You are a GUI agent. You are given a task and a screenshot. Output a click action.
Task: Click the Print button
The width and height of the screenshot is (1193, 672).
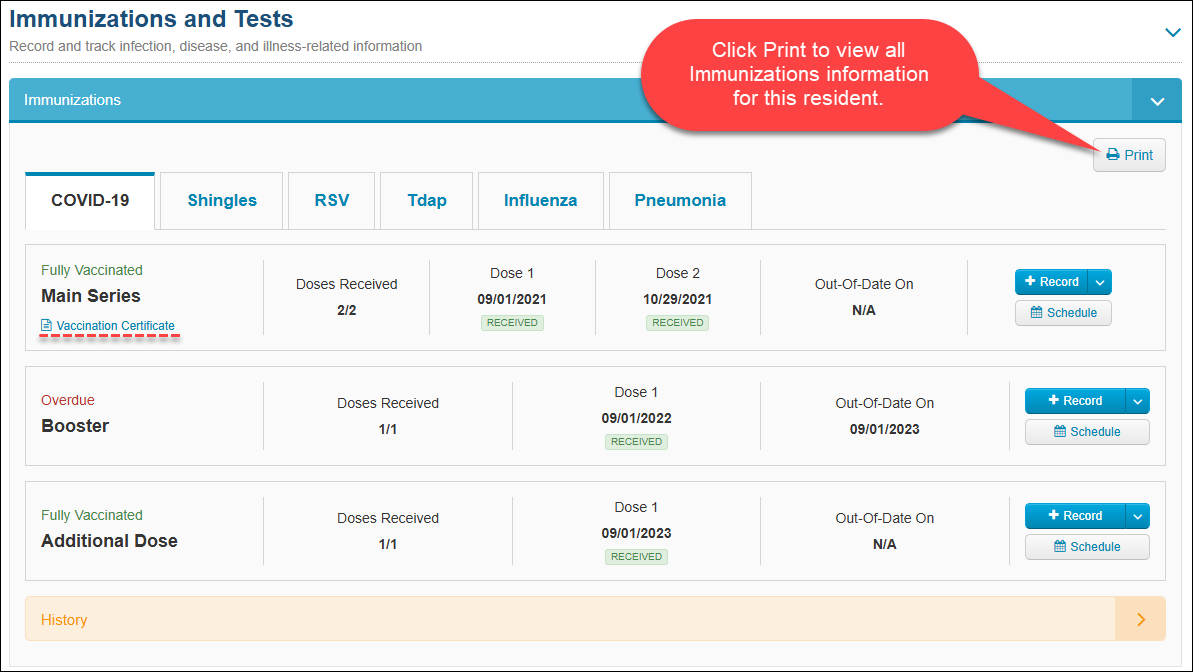(1129, 154)
